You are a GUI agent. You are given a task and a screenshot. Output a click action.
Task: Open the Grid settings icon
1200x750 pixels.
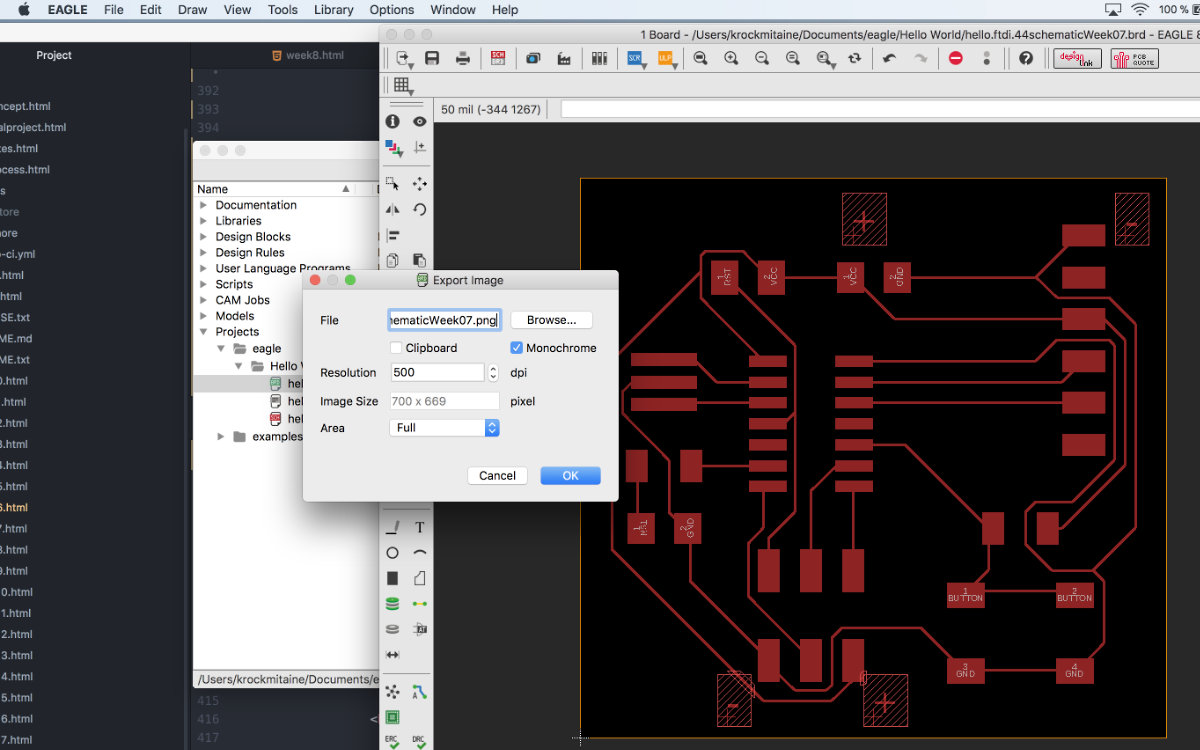pos(402,85)
